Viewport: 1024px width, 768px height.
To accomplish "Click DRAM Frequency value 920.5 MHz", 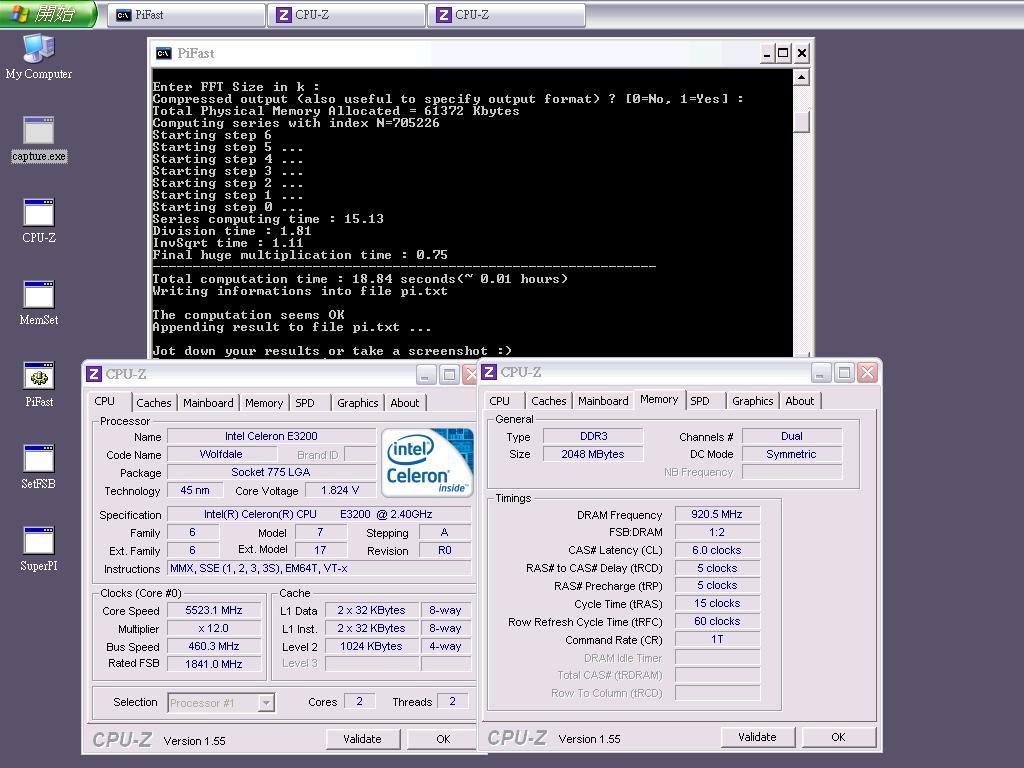I will [717, 514].
